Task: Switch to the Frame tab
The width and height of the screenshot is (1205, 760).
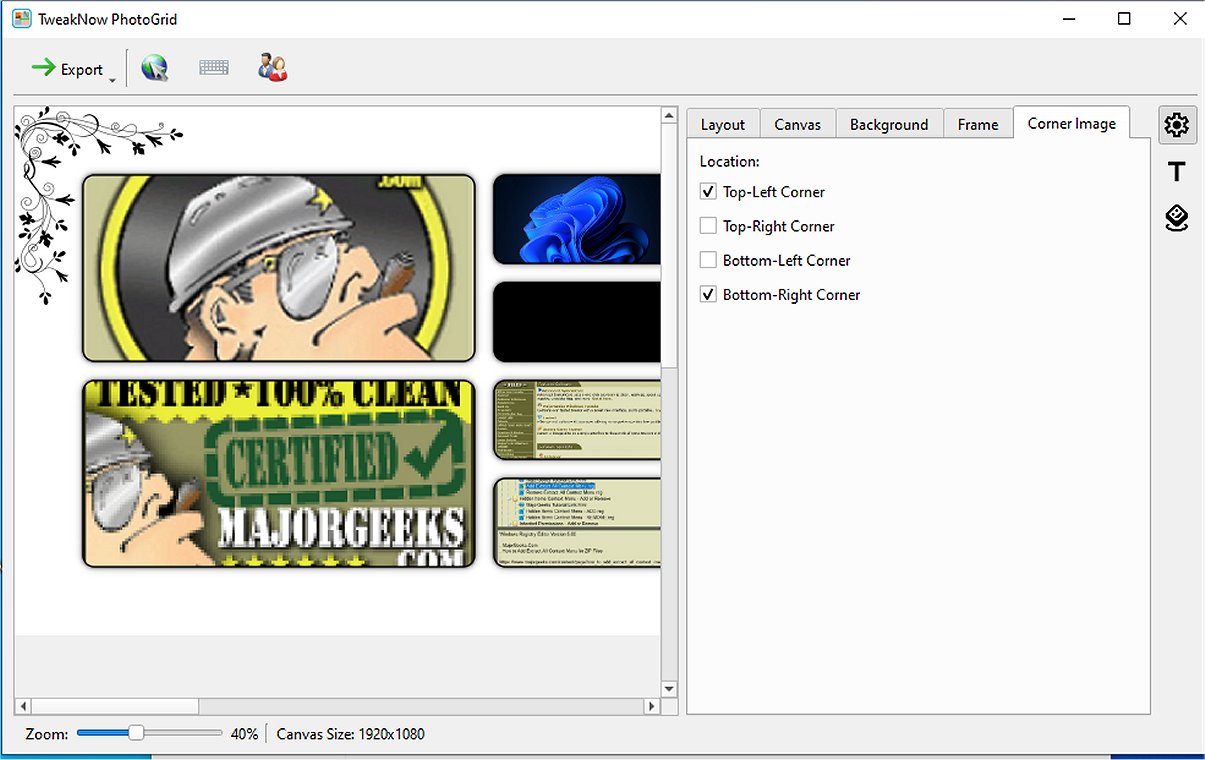Action: point(978,124)
